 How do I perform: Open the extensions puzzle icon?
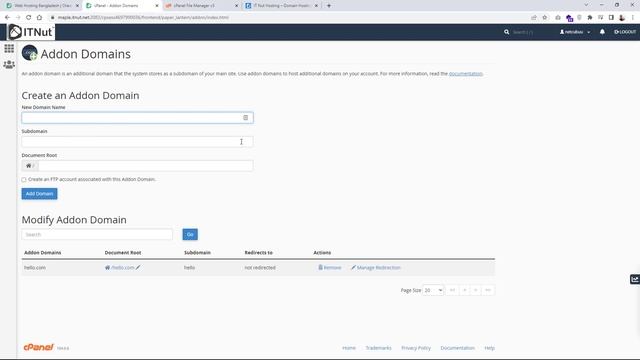[590, 18]
